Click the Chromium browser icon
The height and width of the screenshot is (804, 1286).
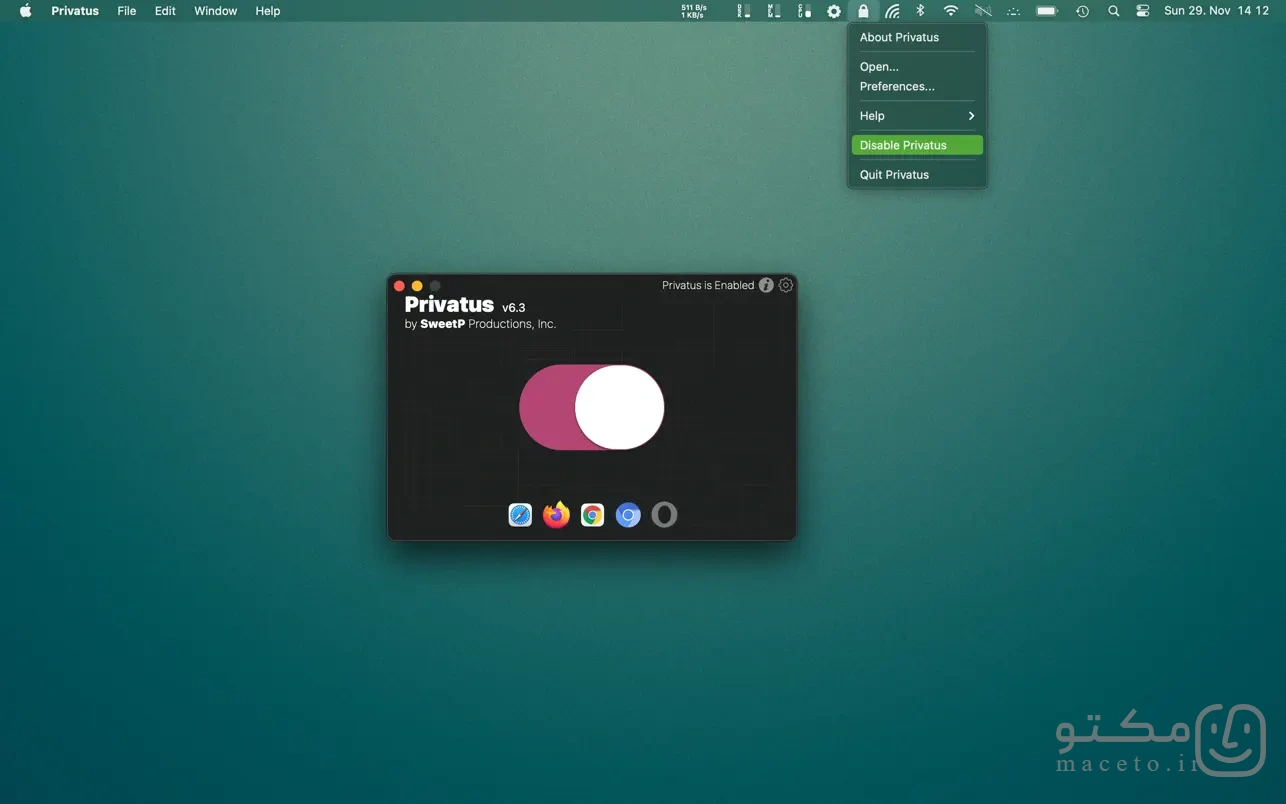pos(628,515)
